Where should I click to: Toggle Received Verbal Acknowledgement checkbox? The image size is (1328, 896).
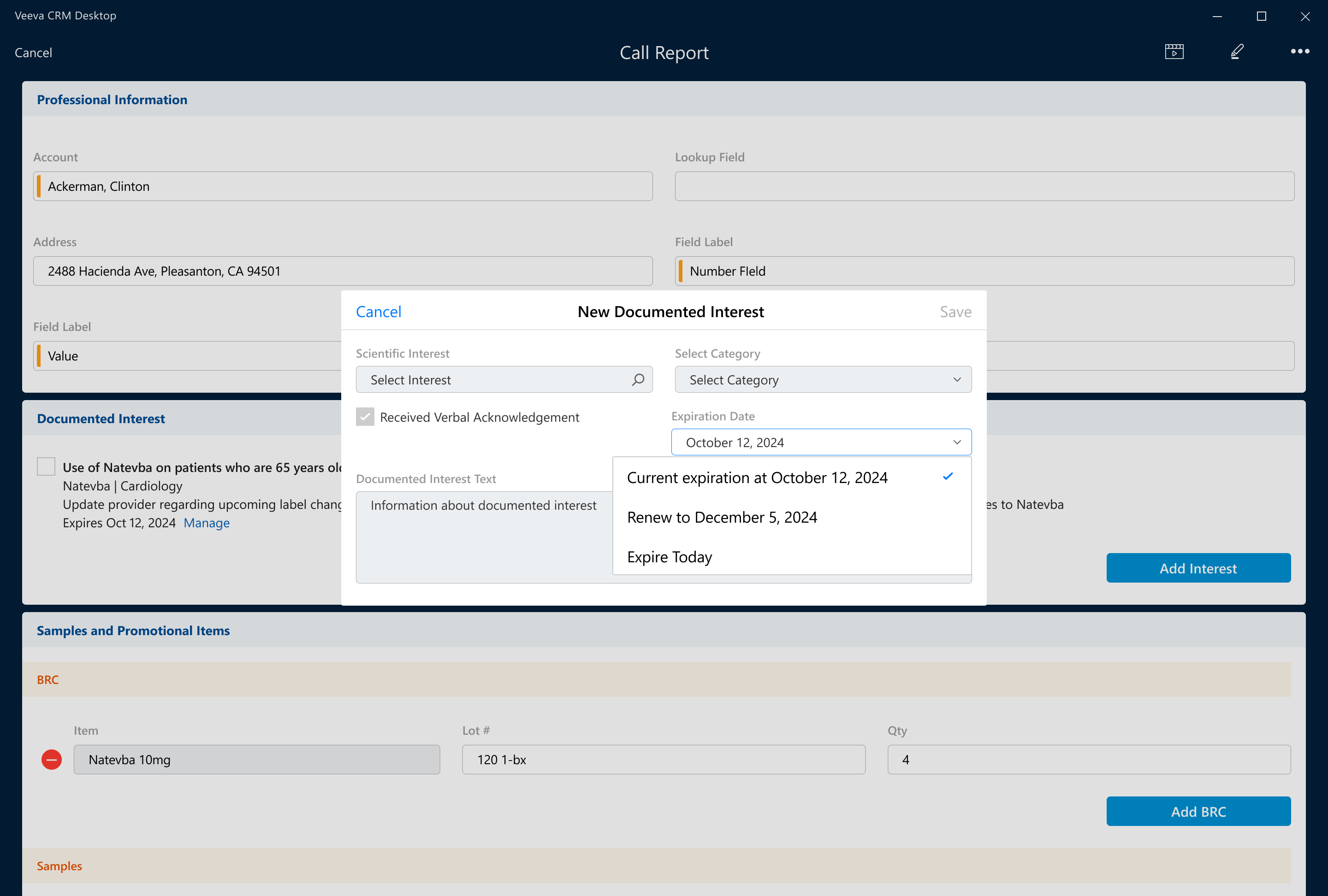tap(365, 417)
